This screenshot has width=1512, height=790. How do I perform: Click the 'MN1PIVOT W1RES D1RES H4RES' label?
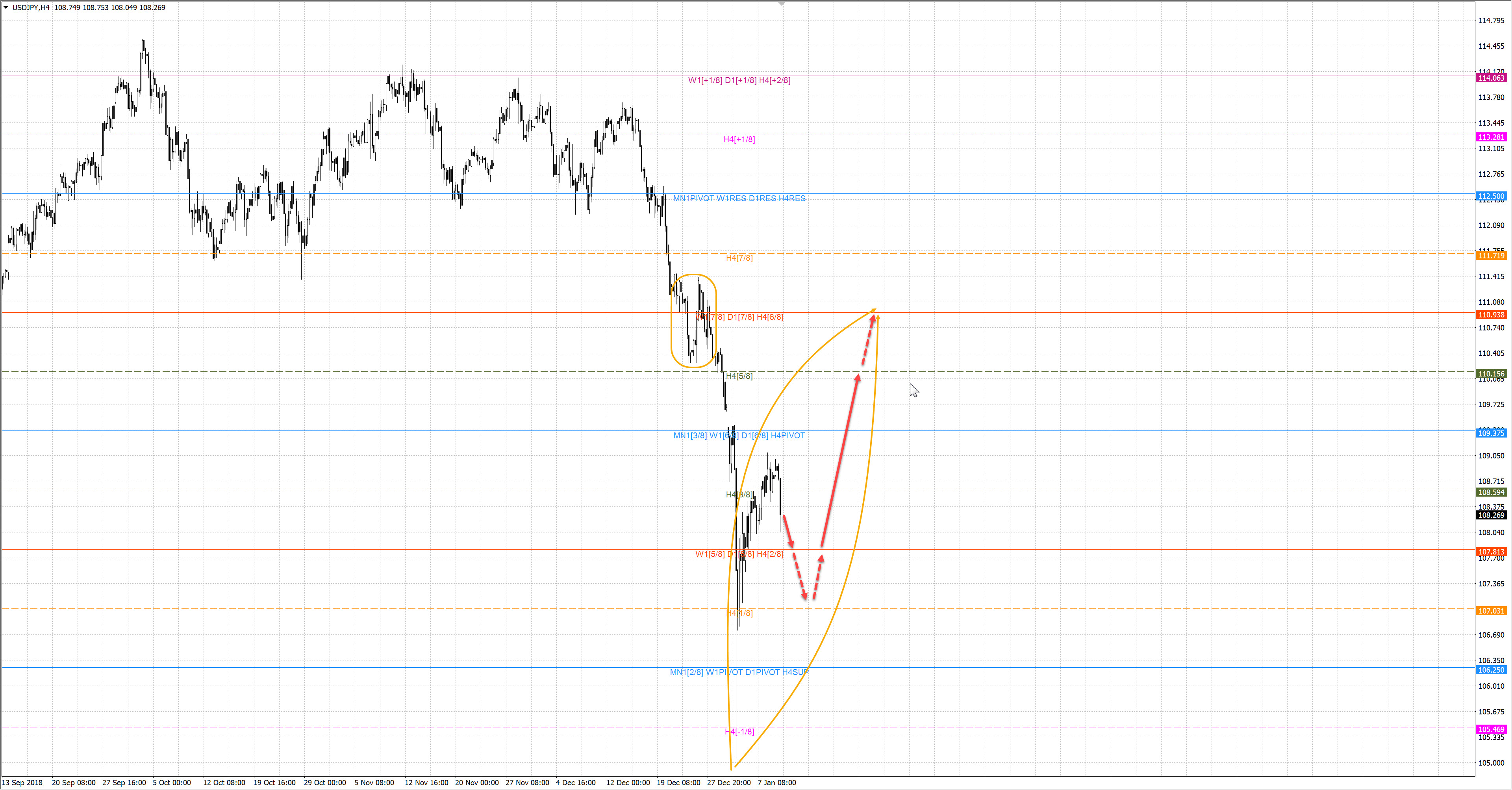point(739,198)
